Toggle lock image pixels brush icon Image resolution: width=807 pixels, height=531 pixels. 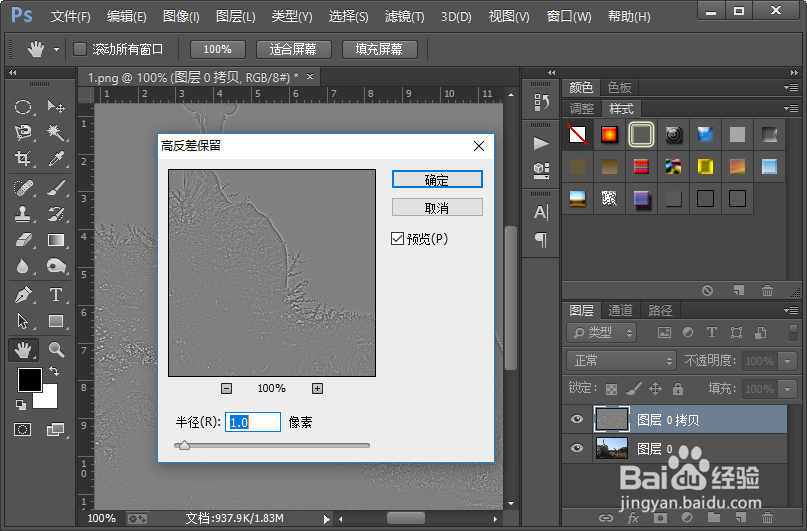(634, 389)
